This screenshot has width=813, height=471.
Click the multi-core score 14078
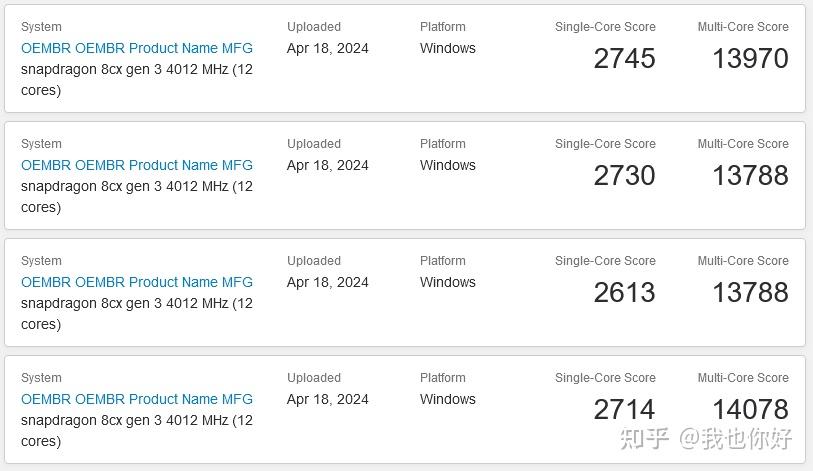tap(750, 410)
